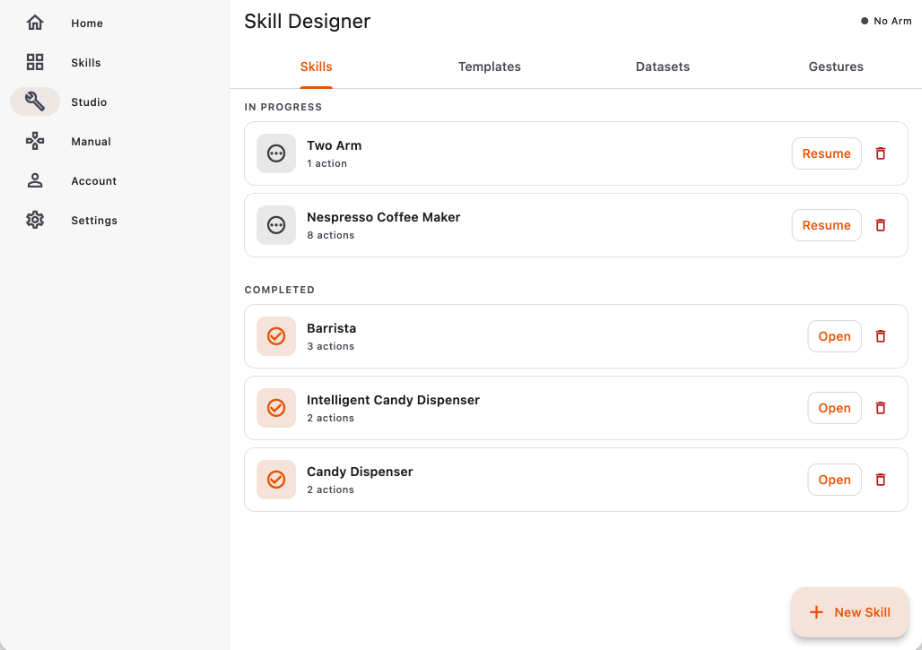Switch to the Skills tab
This screenshot has width=922, height=650.
(x=316, y=66)
